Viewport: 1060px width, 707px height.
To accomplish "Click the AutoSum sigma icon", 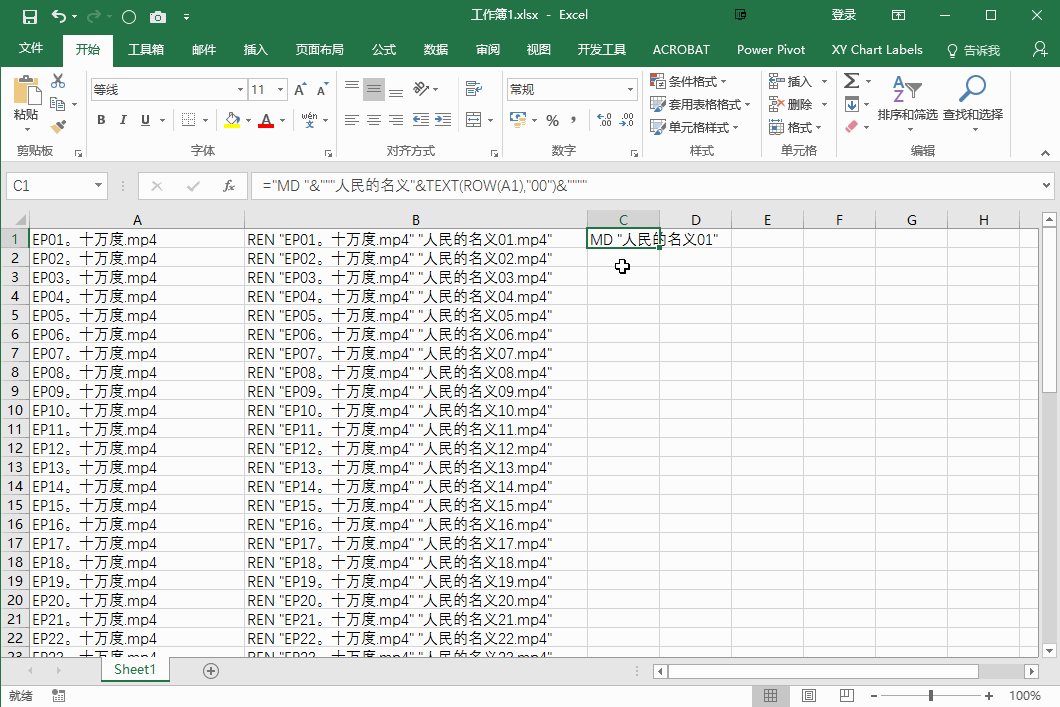I will [849, 80].
